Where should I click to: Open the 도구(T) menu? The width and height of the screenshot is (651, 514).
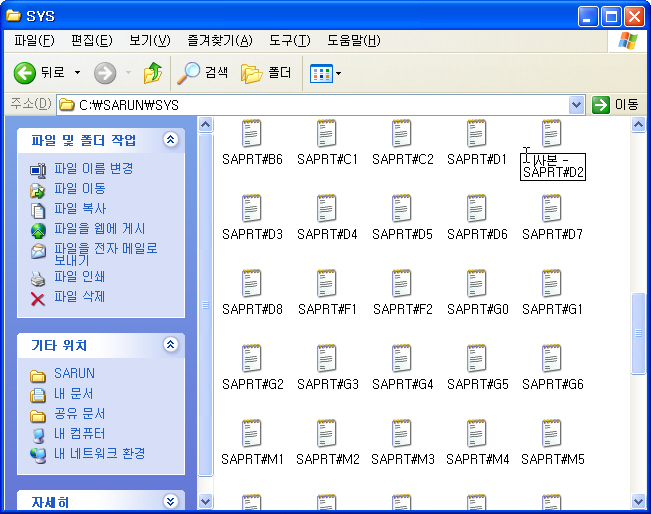point(290,41)
